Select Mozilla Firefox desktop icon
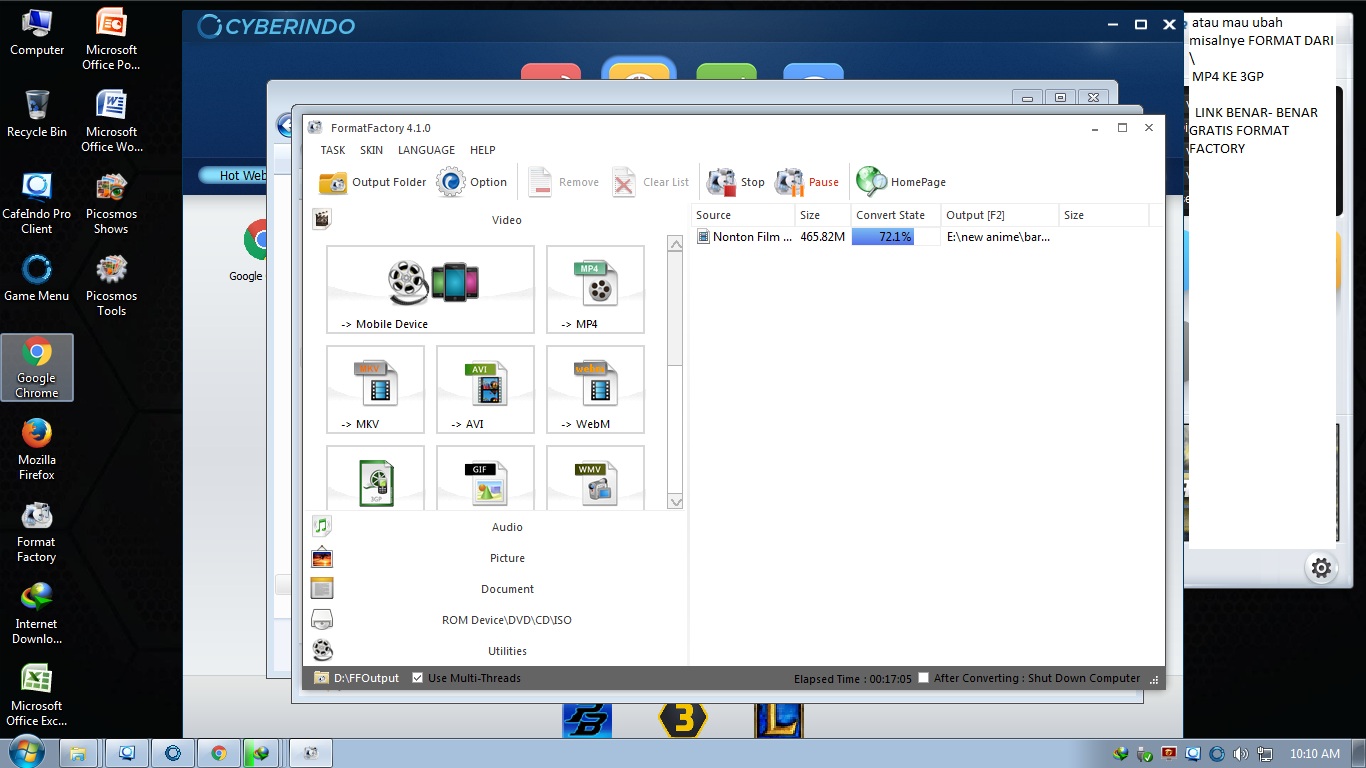Viewport: 1366px width, 768px height. tap(37, 449)
